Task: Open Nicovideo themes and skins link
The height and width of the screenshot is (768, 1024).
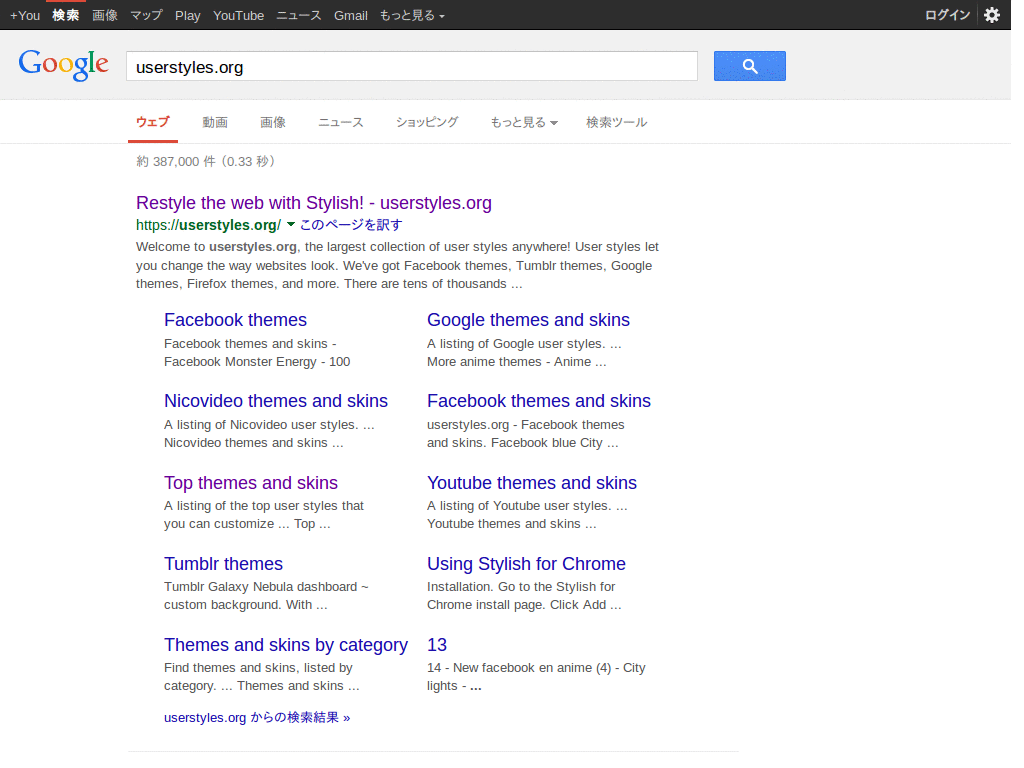Action: 276,401
